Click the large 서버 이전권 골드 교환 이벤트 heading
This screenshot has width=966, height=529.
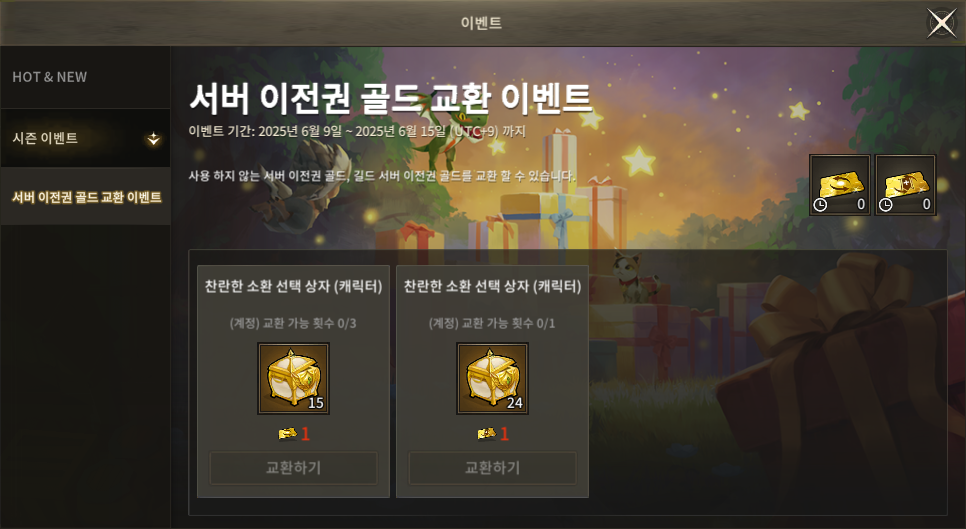tap(390, 99)
